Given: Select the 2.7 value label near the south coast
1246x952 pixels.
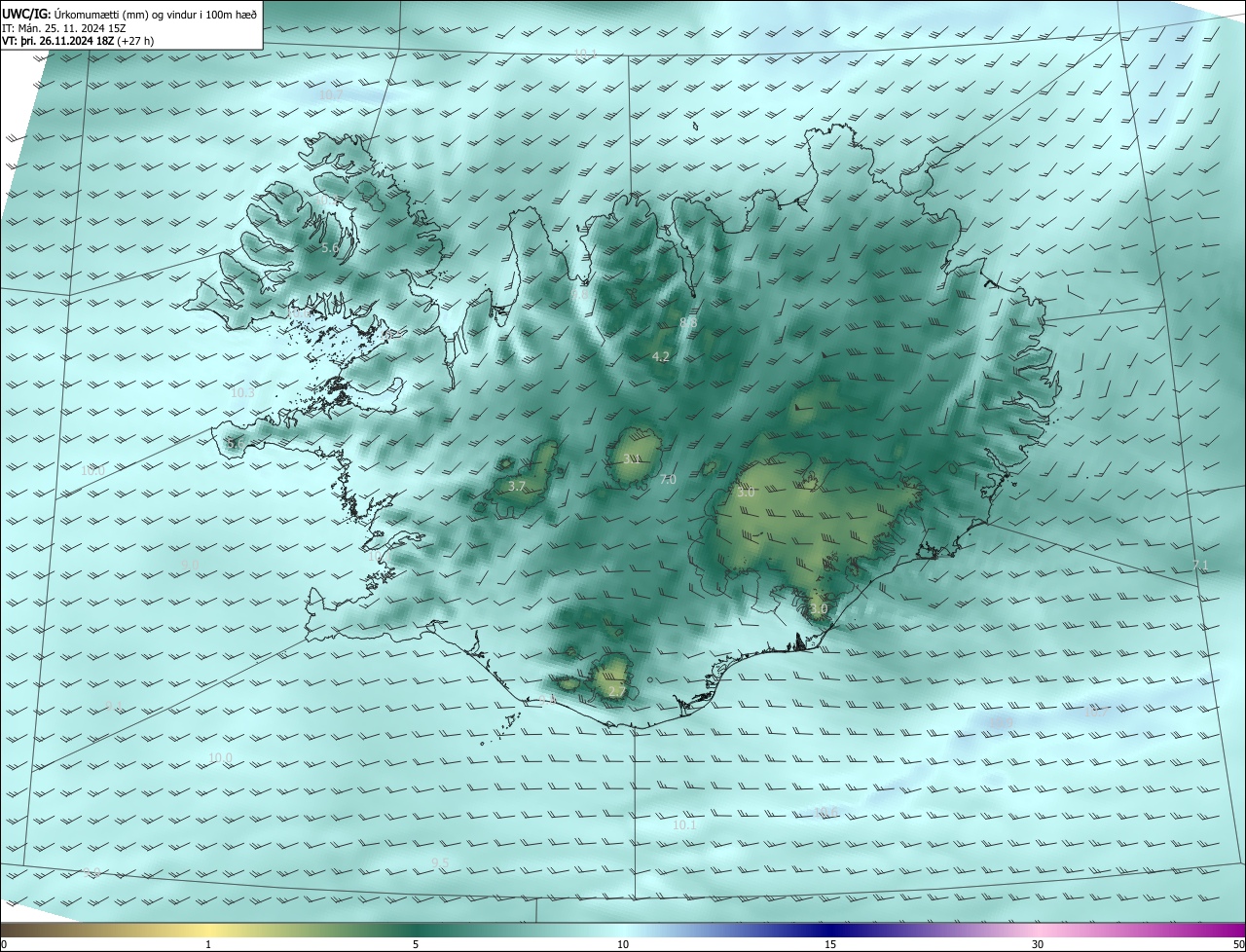Looking at the screenshot, I should (x=616, y=692).
